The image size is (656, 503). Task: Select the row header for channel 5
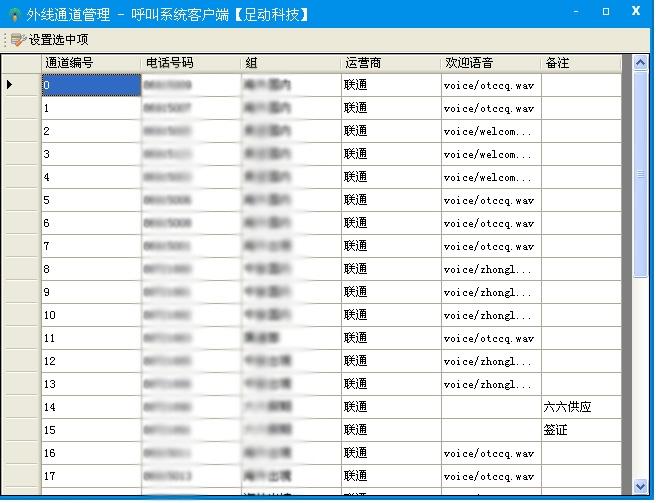coord(21,200)
